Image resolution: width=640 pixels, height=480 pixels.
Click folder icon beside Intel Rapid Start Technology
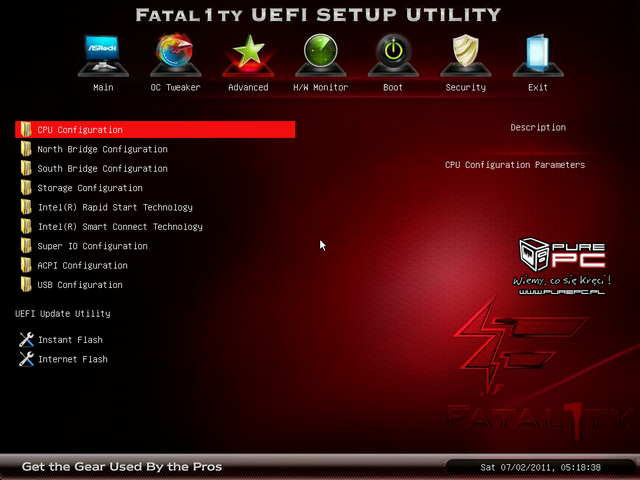pyautogui.click(x=26, y=207)
